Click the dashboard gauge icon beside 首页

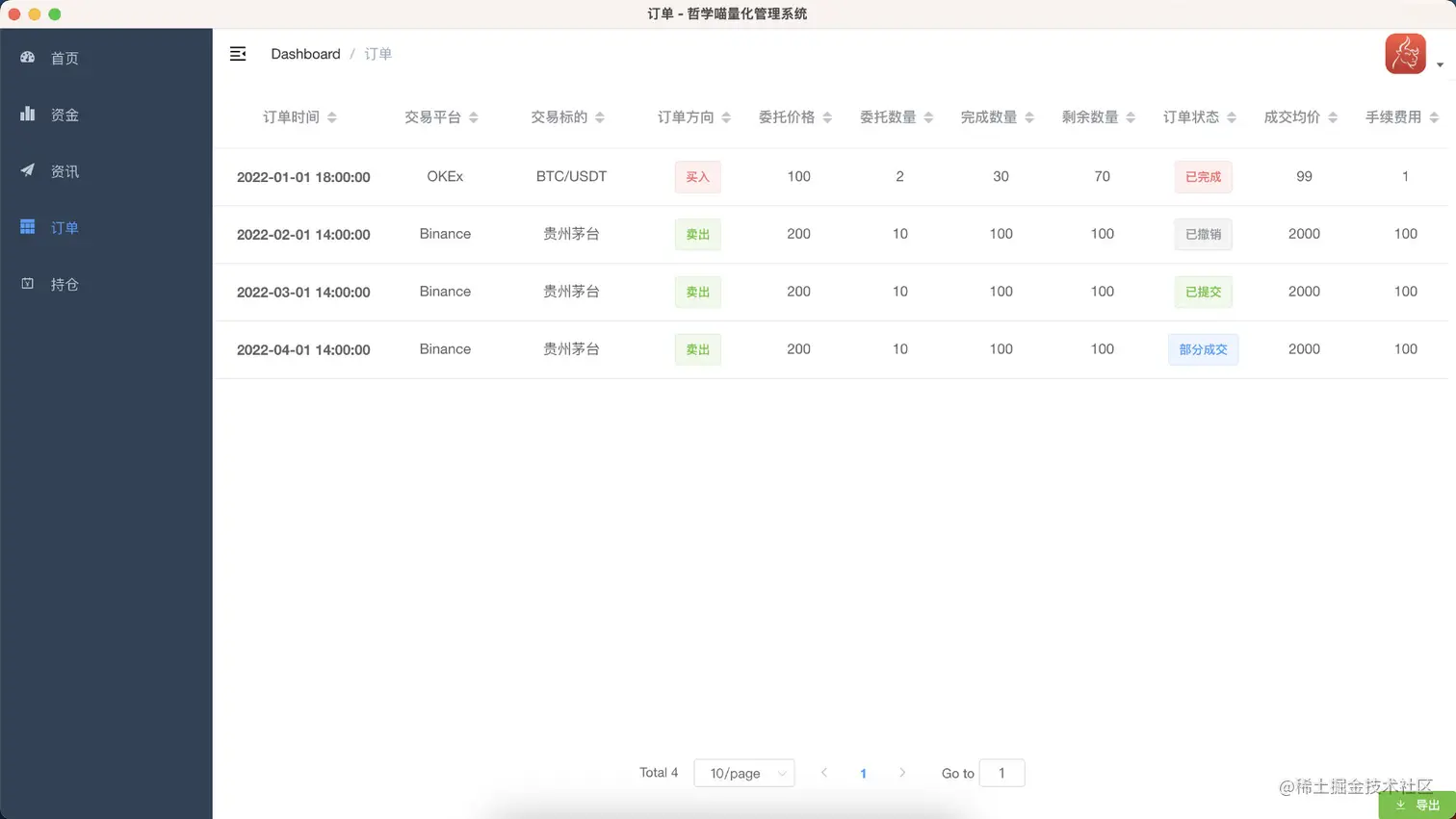point(27,58)
